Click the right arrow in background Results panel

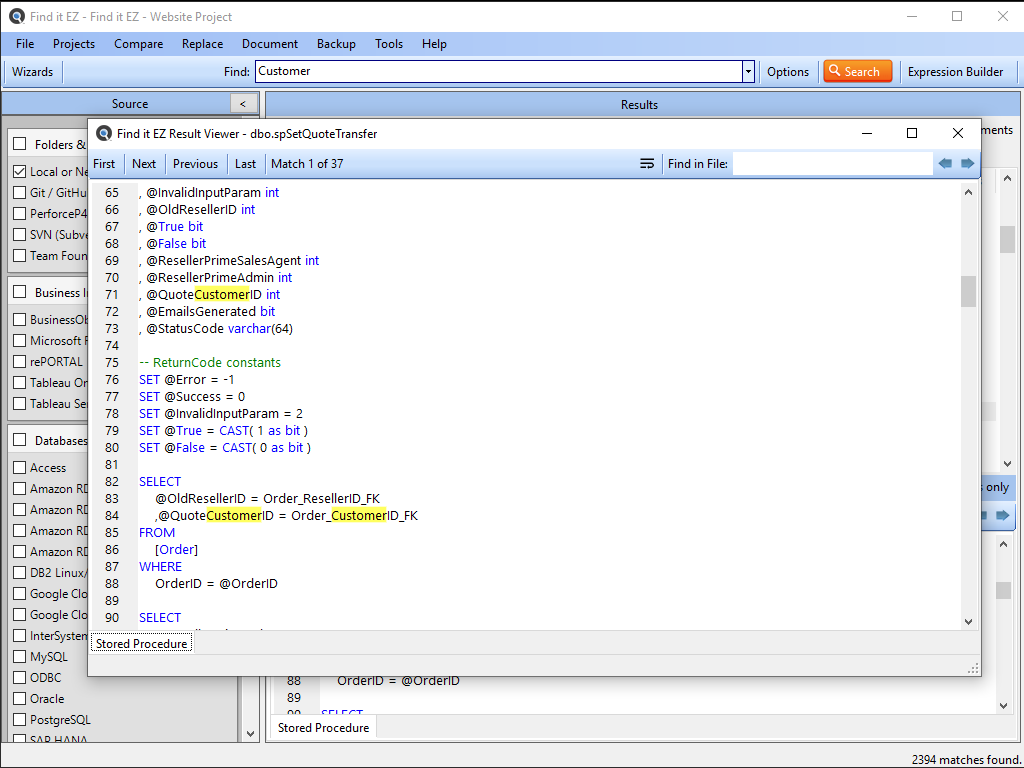(x=1002, y=516)
